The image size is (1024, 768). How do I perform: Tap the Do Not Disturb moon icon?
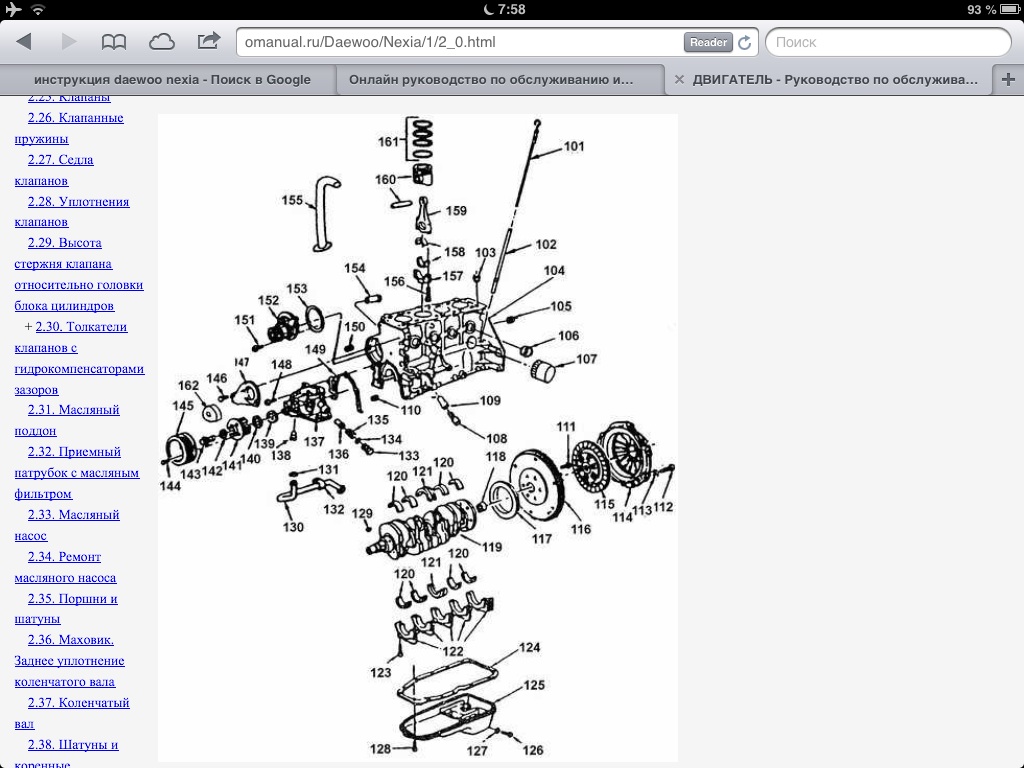488,9
